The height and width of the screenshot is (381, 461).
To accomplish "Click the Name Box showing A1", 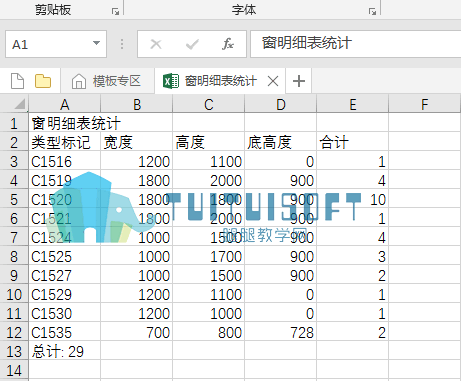I will [x=56, y=44].
